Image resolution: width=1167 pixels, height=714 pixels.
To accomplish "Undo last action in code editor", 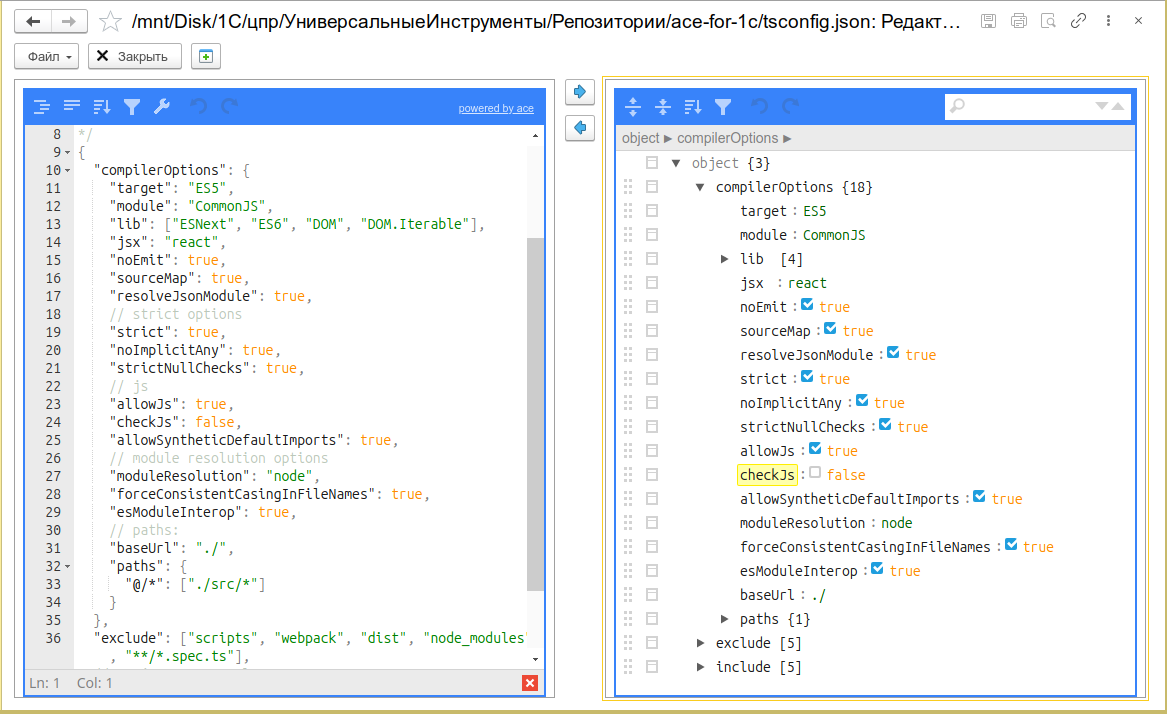I will pyautogui.click(x=198, y=107).
